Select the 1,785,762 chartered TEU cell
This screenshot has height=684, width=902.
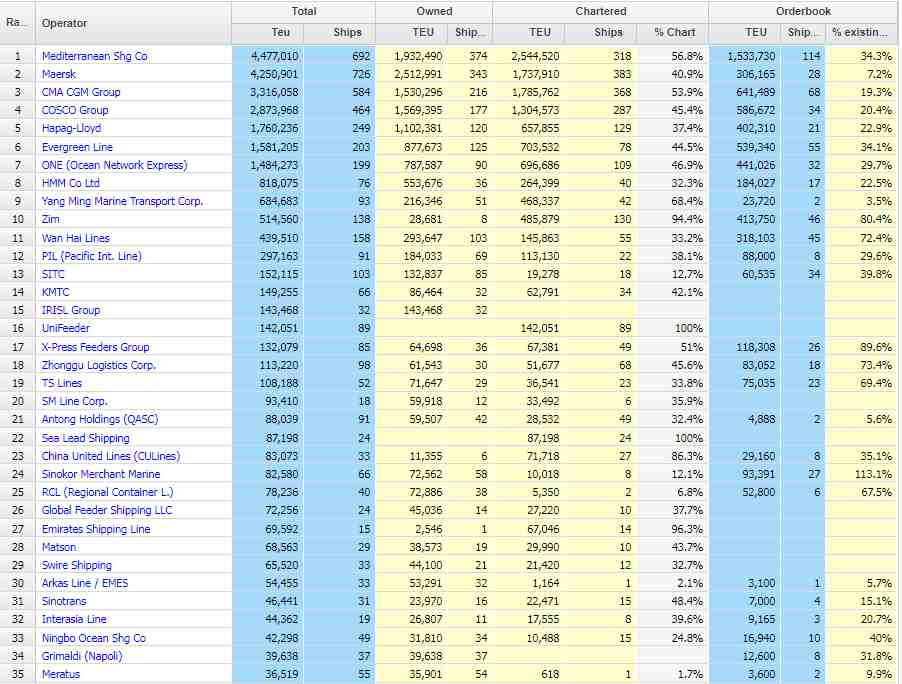528,92
